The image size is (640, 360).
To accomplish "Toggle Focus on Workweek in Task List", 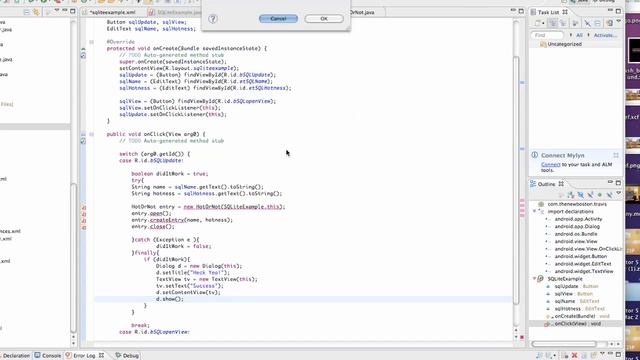I will [575, 23].
